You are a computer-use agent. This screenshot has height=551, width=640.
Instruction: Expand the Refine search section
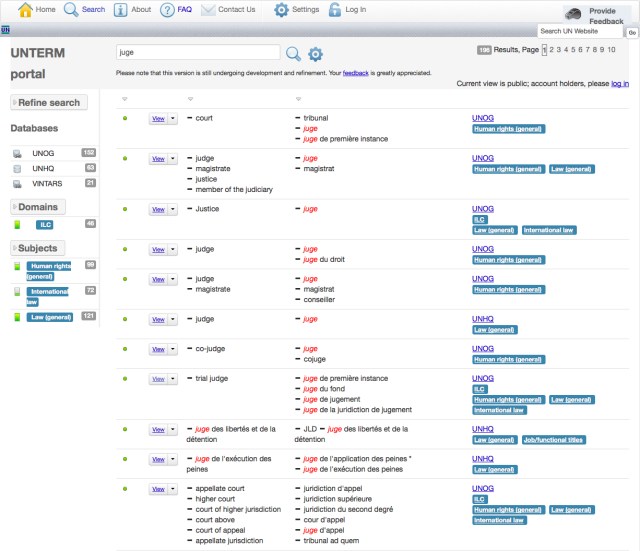tap(48, 102)
